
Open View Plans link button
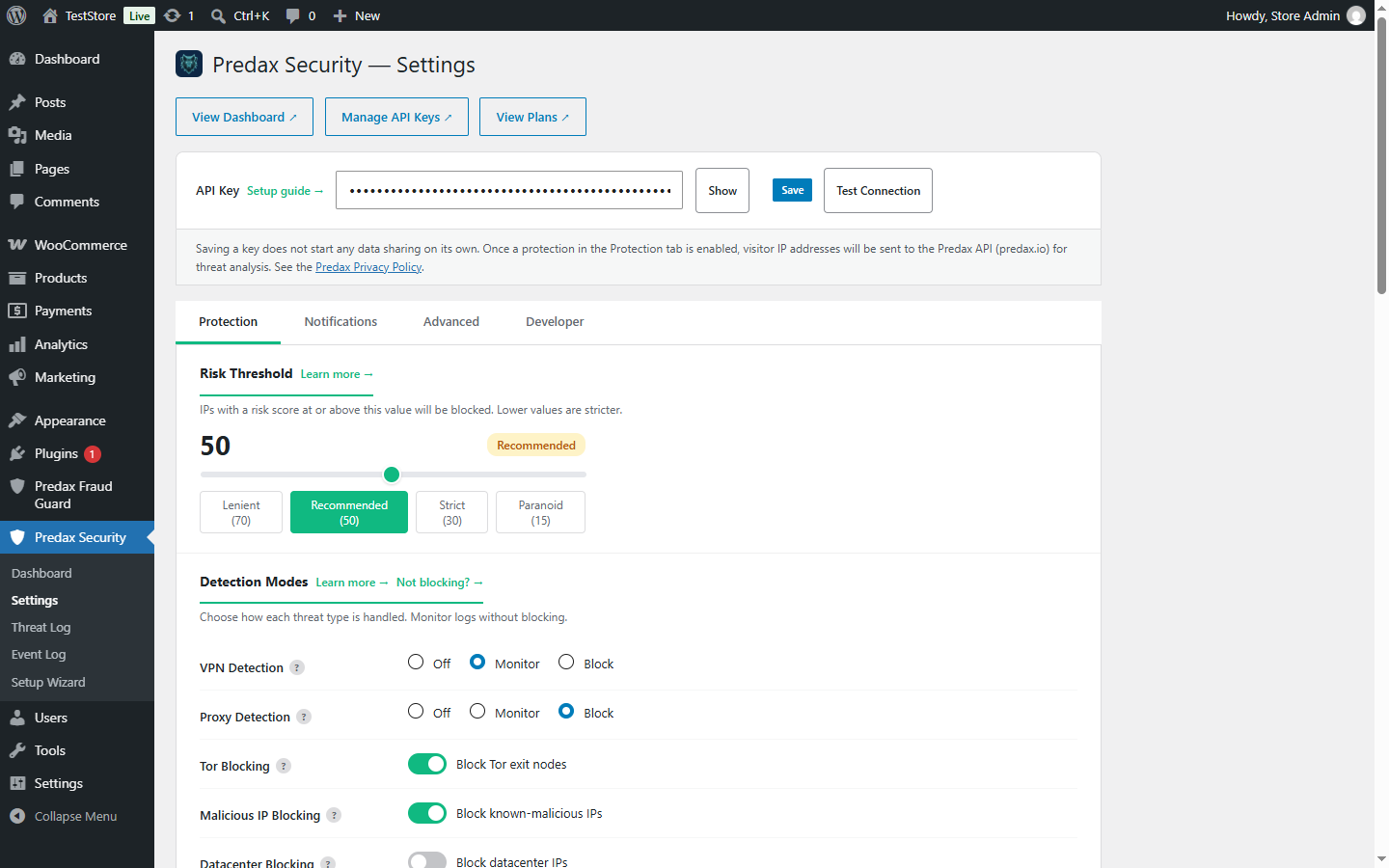pyautogui.click(x=532, y=117)
